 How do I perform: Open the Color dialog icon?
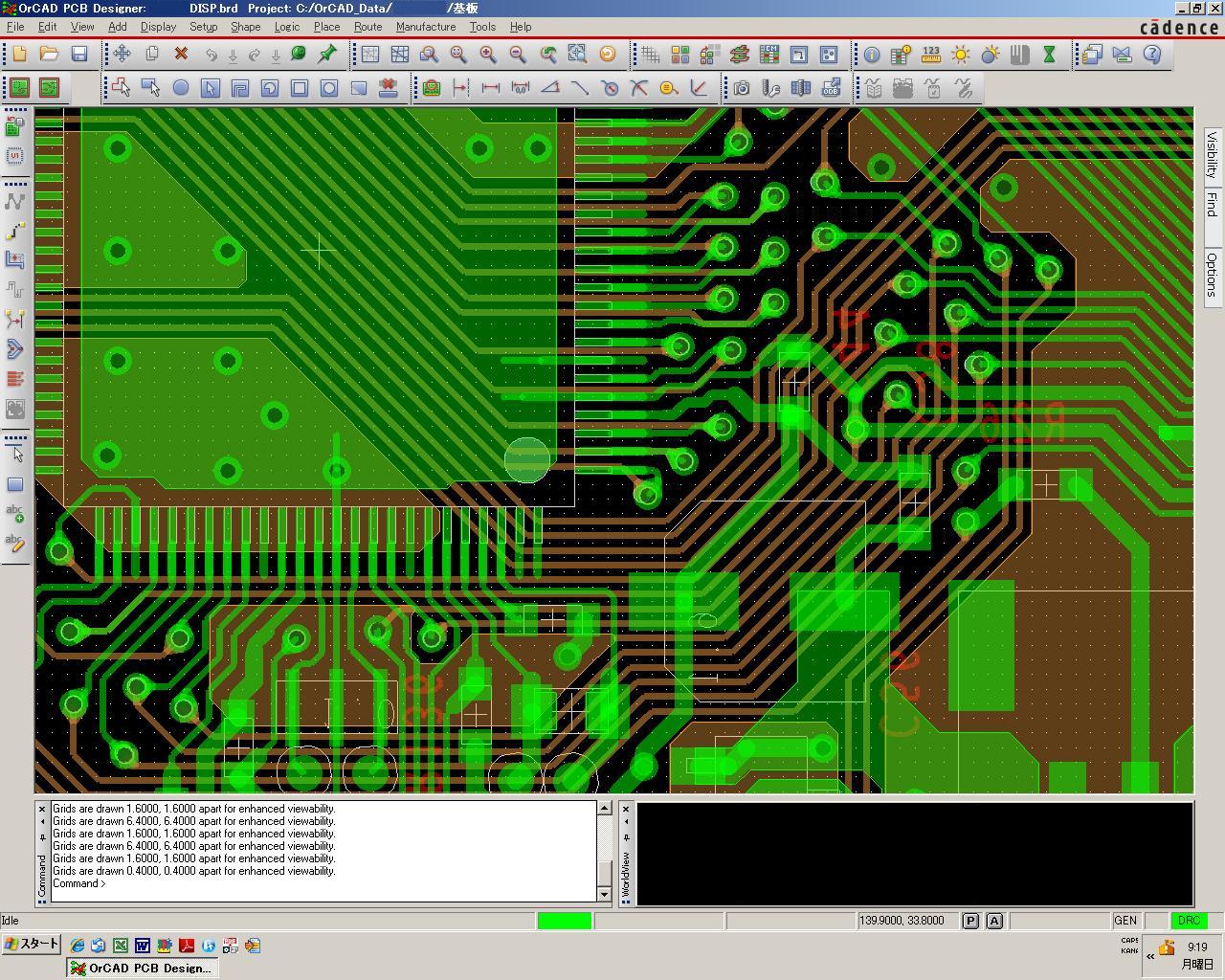(680, 55)
